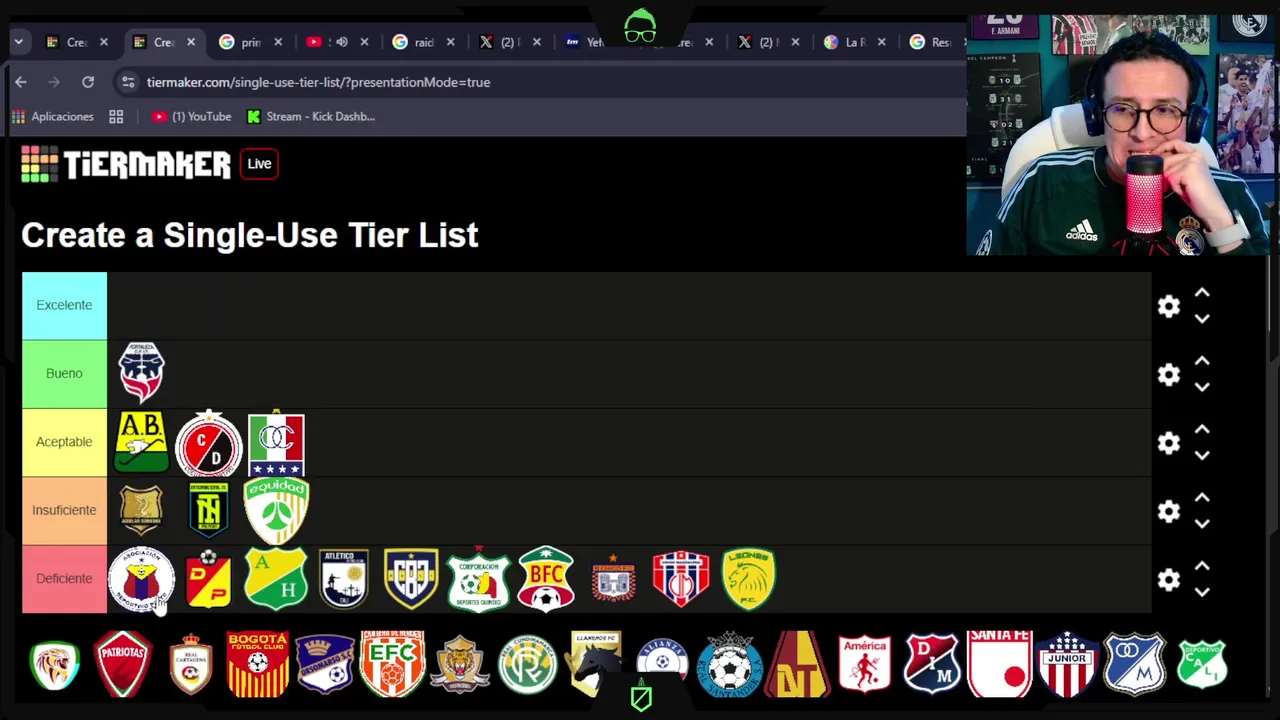
Task: View site information icon in address bar
Action: pos(128,82)
